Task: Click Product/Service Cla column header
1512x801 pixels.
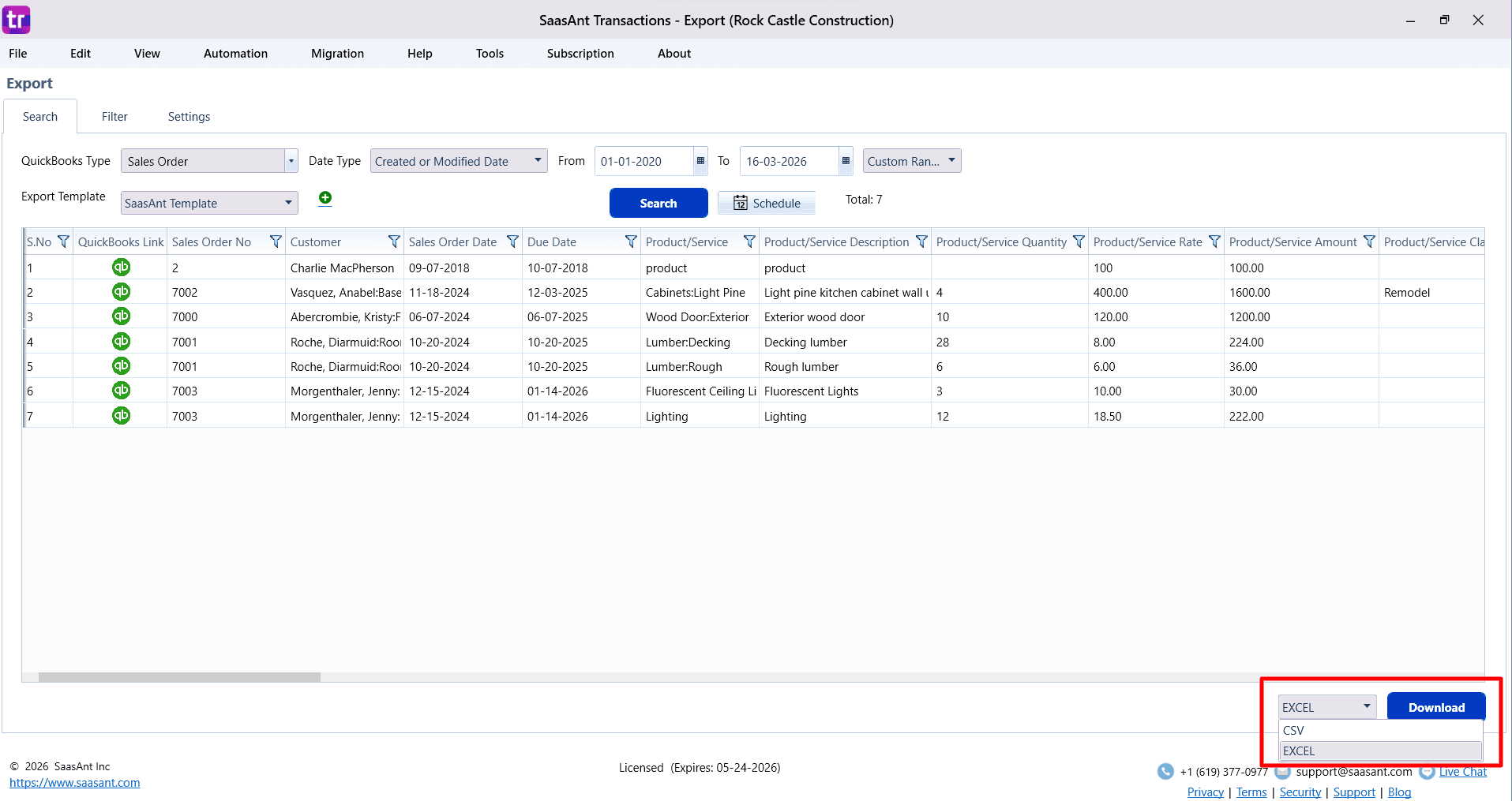Action: 1433,241
